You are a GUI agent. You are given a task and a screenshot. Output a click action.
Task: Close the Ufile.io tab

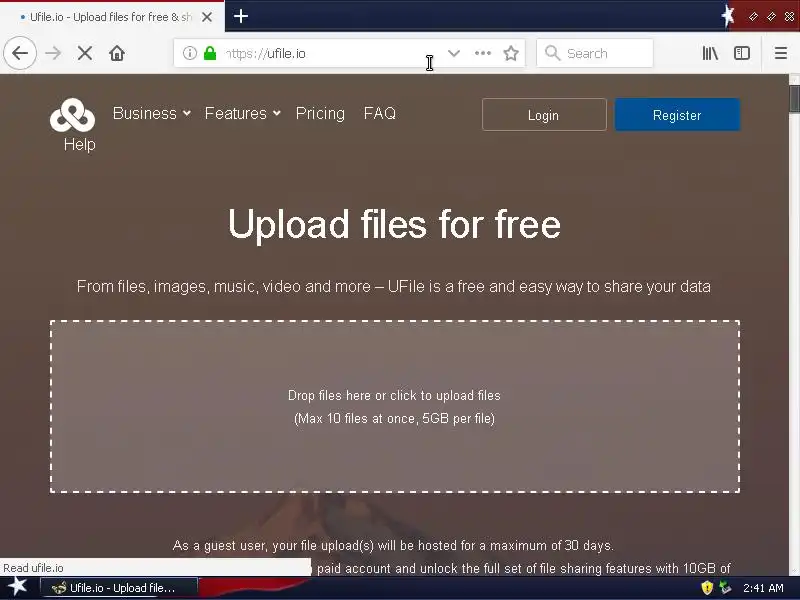(x=207, y=17)
